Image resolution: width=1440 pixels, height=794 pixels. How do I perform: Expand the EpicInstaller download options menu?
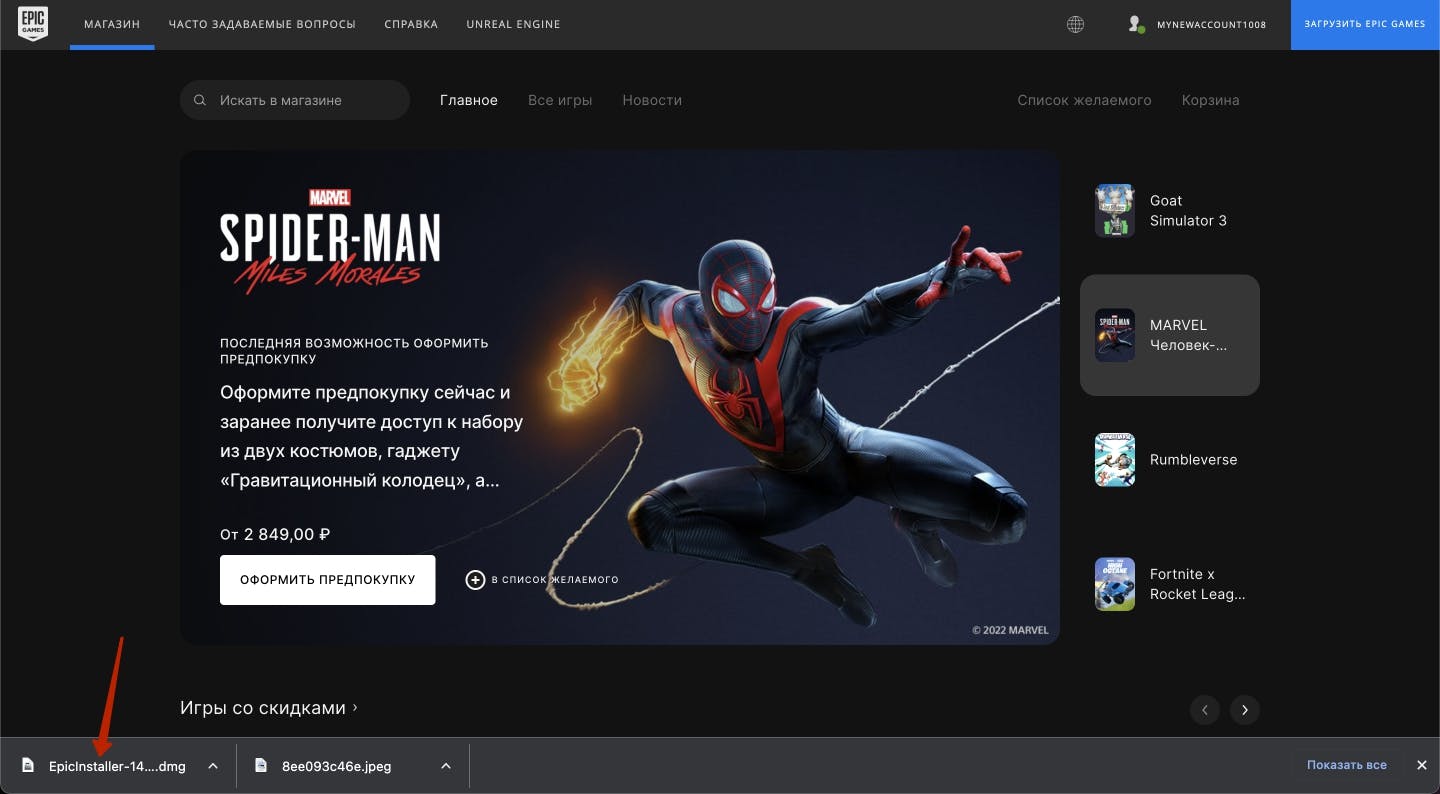point(213,766)
